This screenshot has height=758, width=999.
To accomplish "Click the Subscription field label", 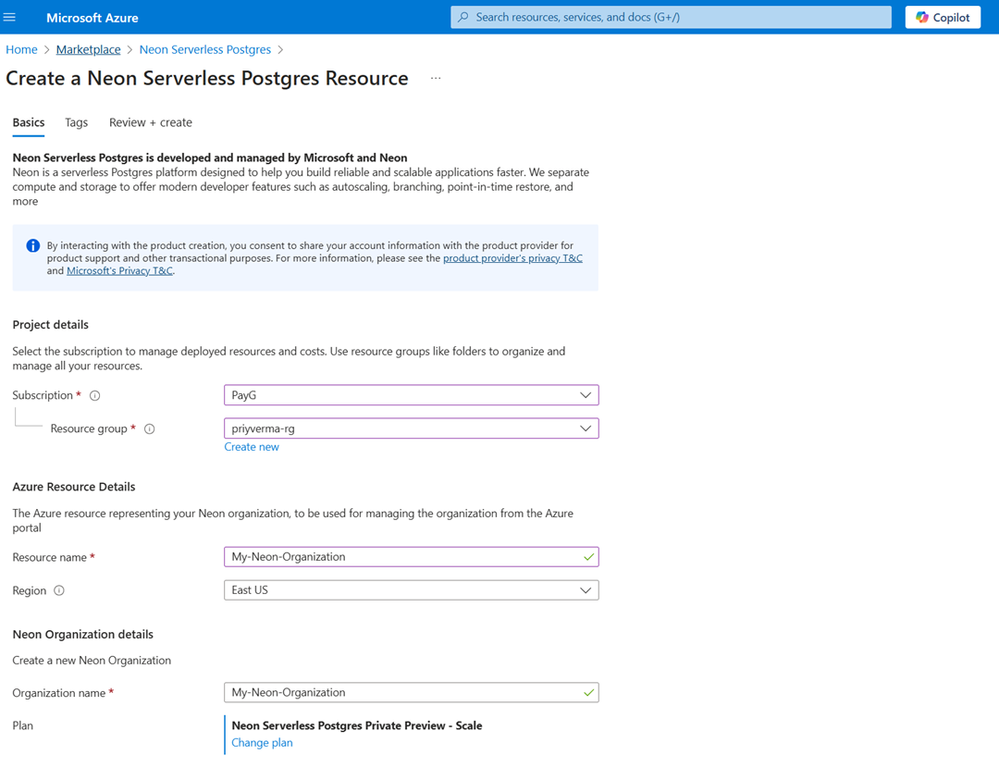I will pos(43,395).
